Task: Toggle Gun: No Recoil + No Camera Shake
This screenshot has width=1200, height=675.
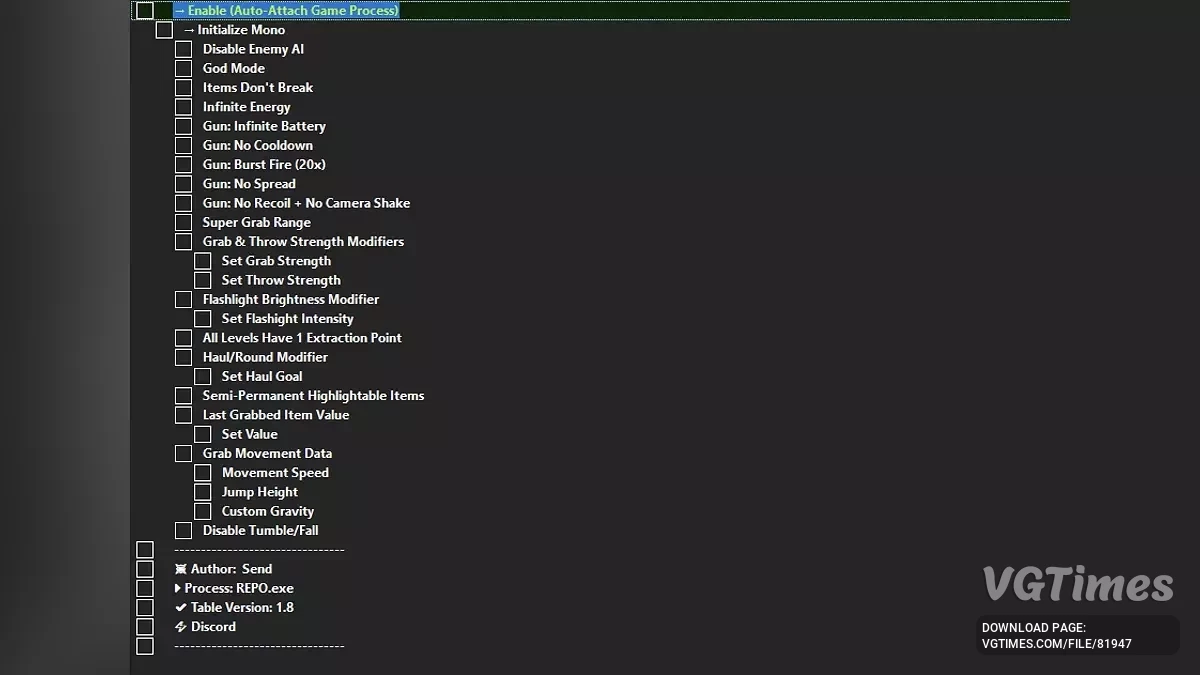Action: tap(183, 203)
